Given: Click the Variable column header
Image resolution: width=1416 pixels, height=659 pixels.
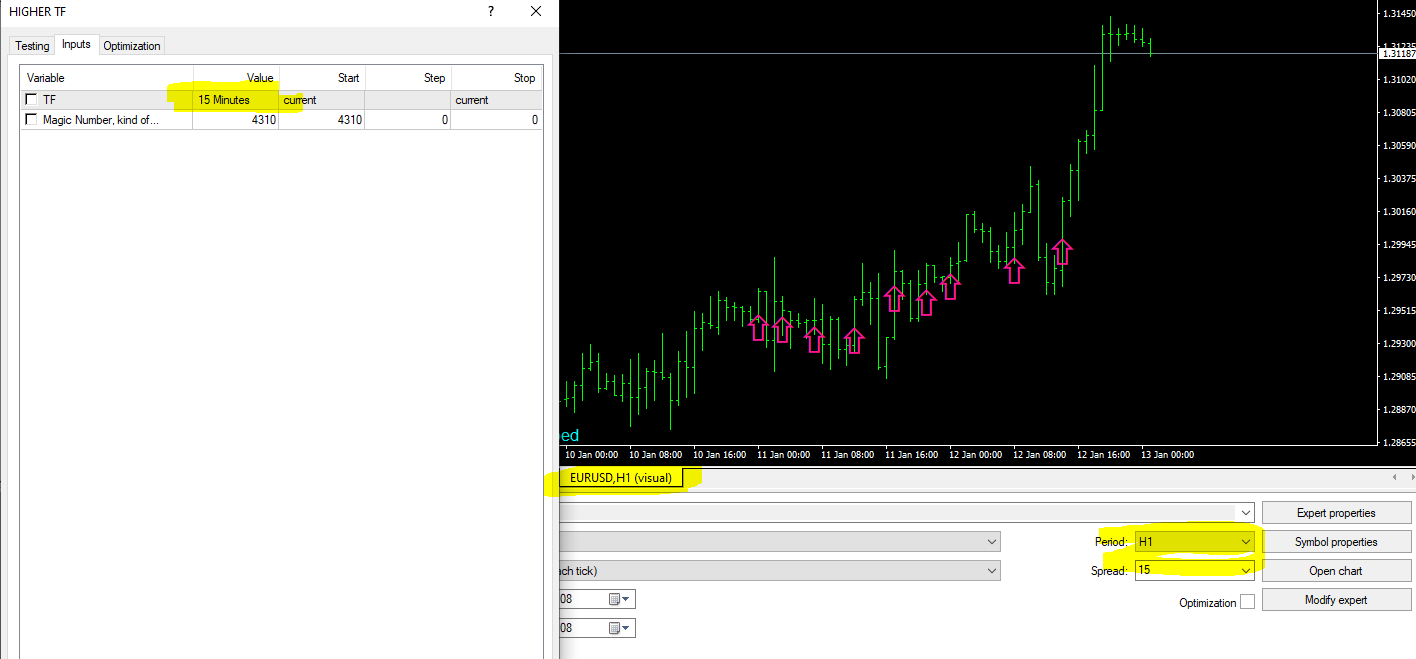Looking at the screenshot, I should 107,78.
